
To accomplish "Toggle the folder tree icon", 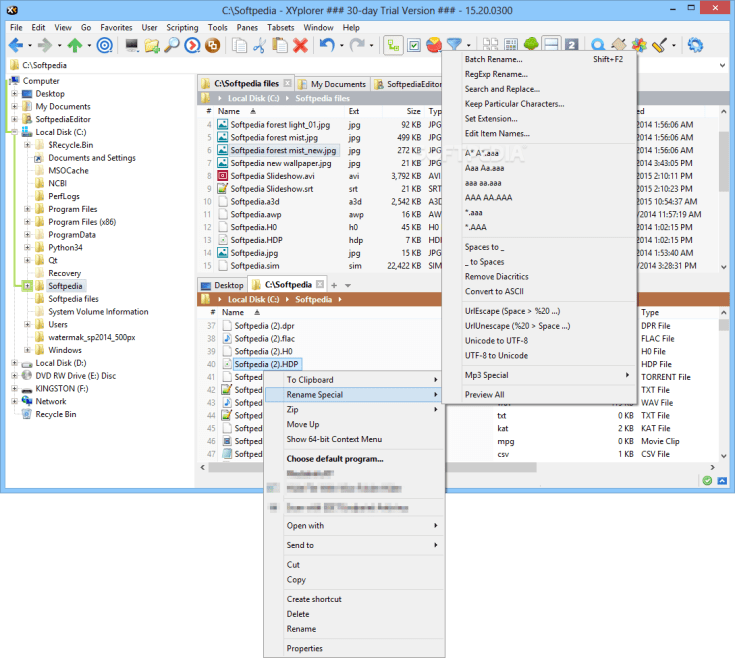I will click(x=393, y=45).
